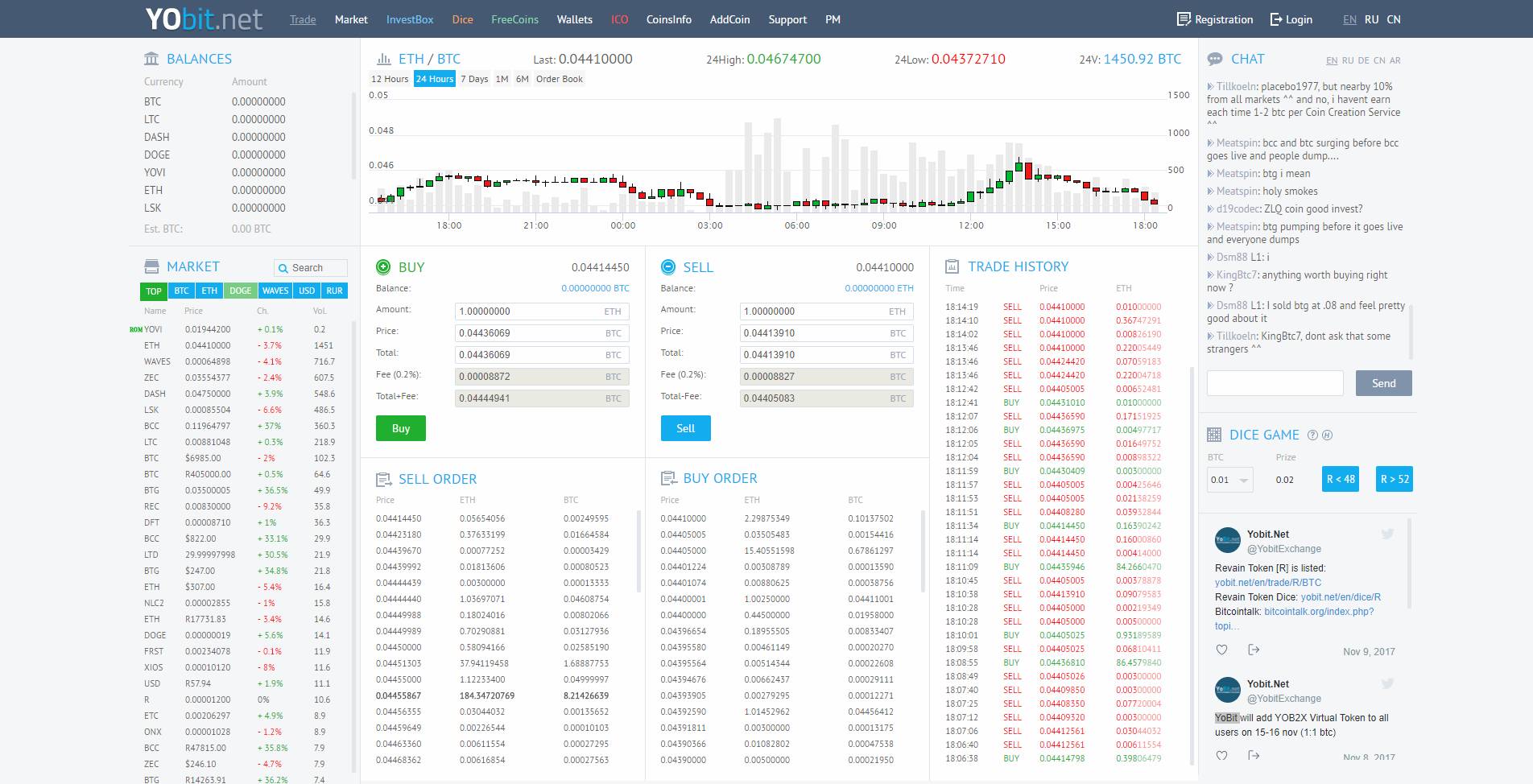Click the Buy Amount input field
The height and width of the screenshot is (784, 1533).
(x=543, y=312)
